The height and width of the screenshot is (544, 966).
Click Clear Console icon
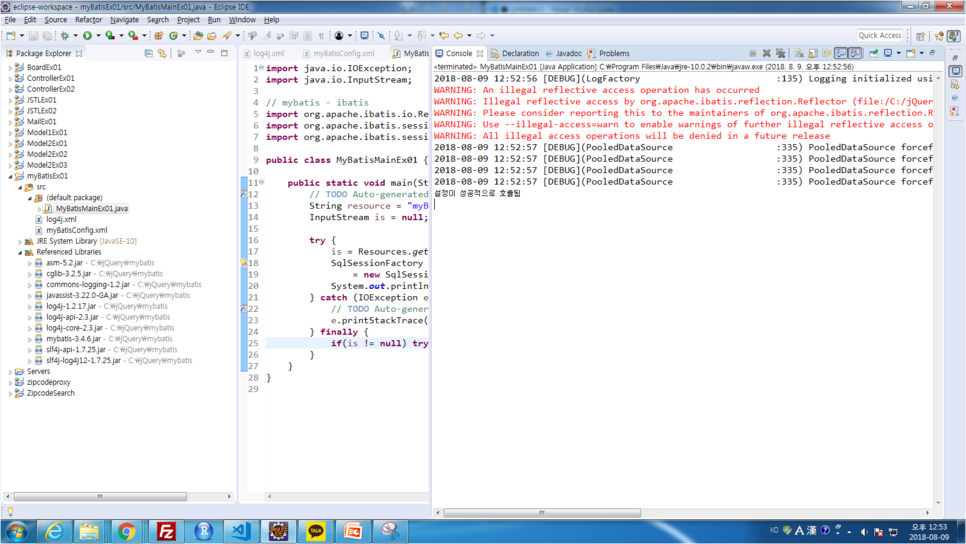point(799,54)
